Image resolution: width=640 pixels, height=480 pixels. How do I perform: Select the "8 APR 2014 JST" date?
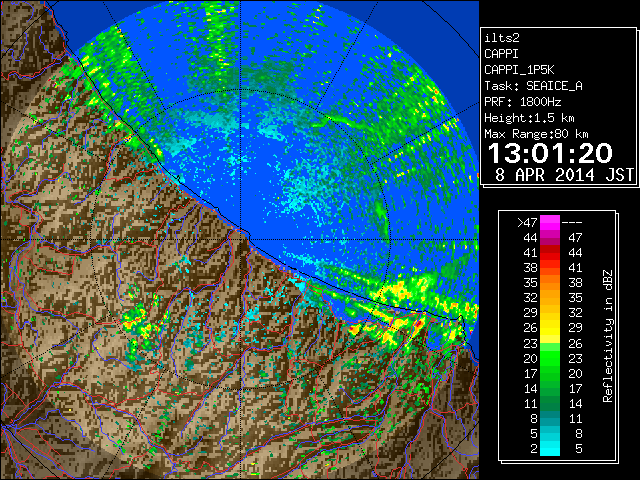pyautogui.click(x=564, y=175)
